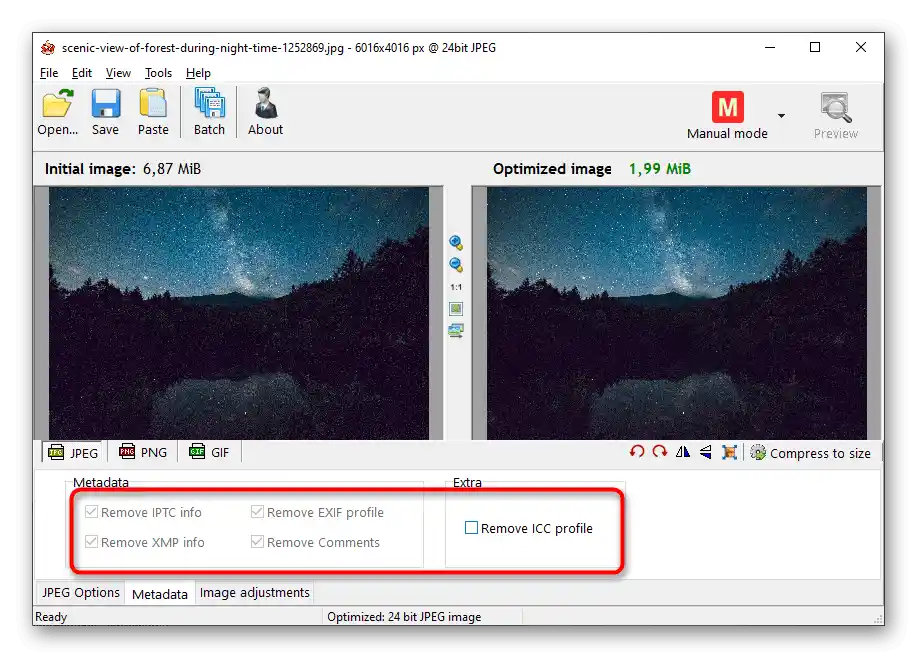This screenshot has height=658, width=917.
Task: Select the Metadata bottom tab
Action: [160, 594]
